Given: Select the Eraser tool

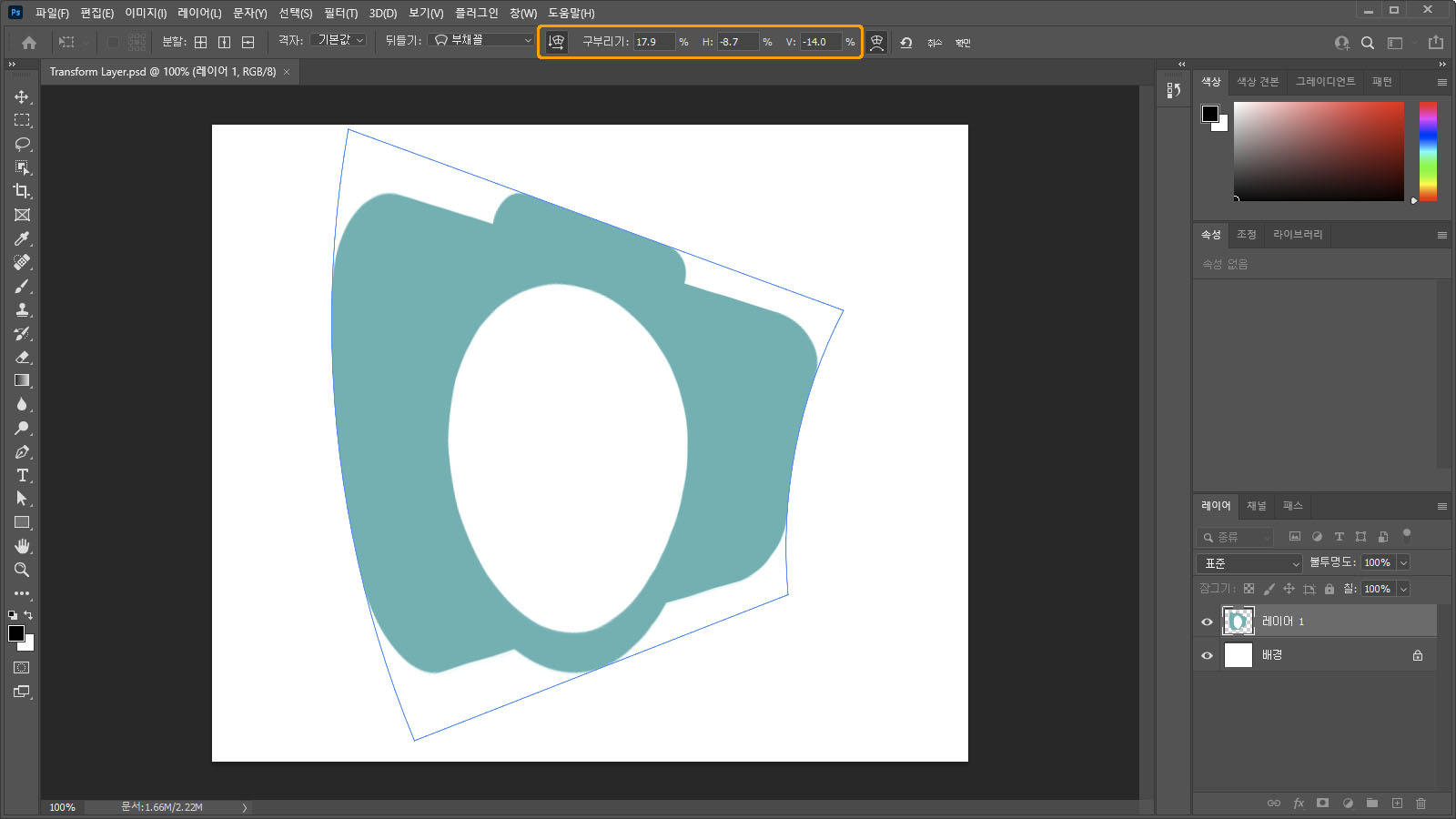Looking at the screenshot, I should (x=22, y=357).
